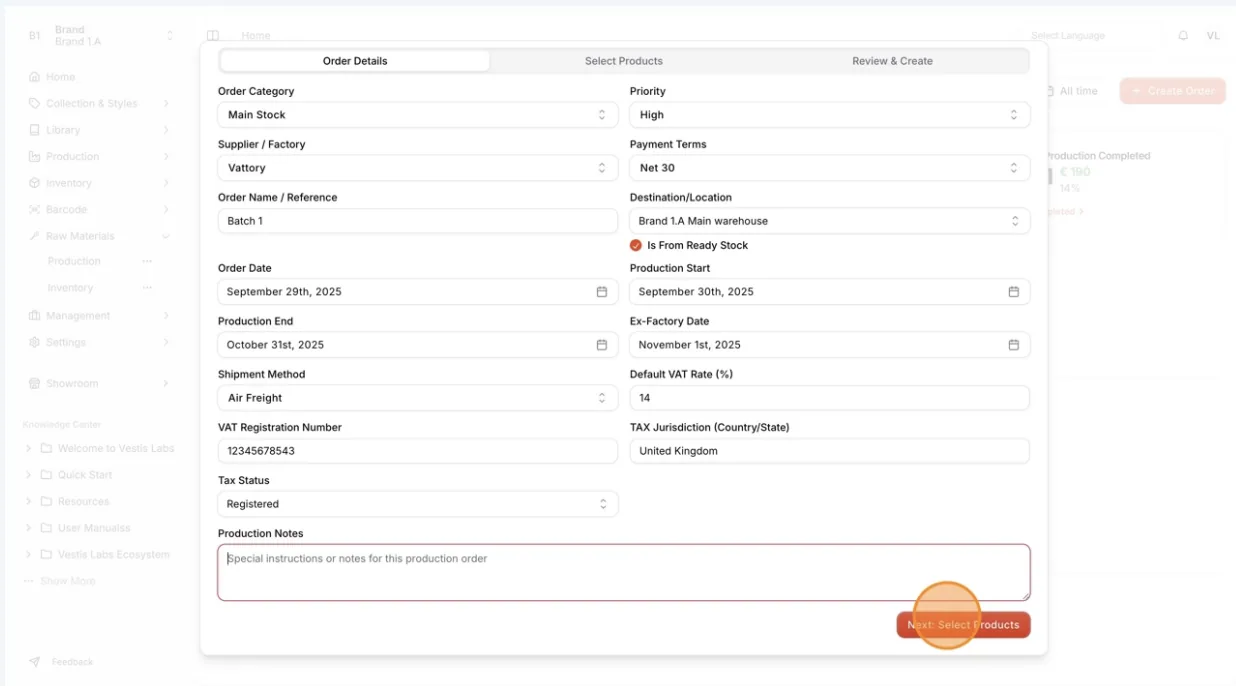The image size is (1236, 686).
Task: Click the Production factory icon in sidebar
Action: [x=35, y=156]
